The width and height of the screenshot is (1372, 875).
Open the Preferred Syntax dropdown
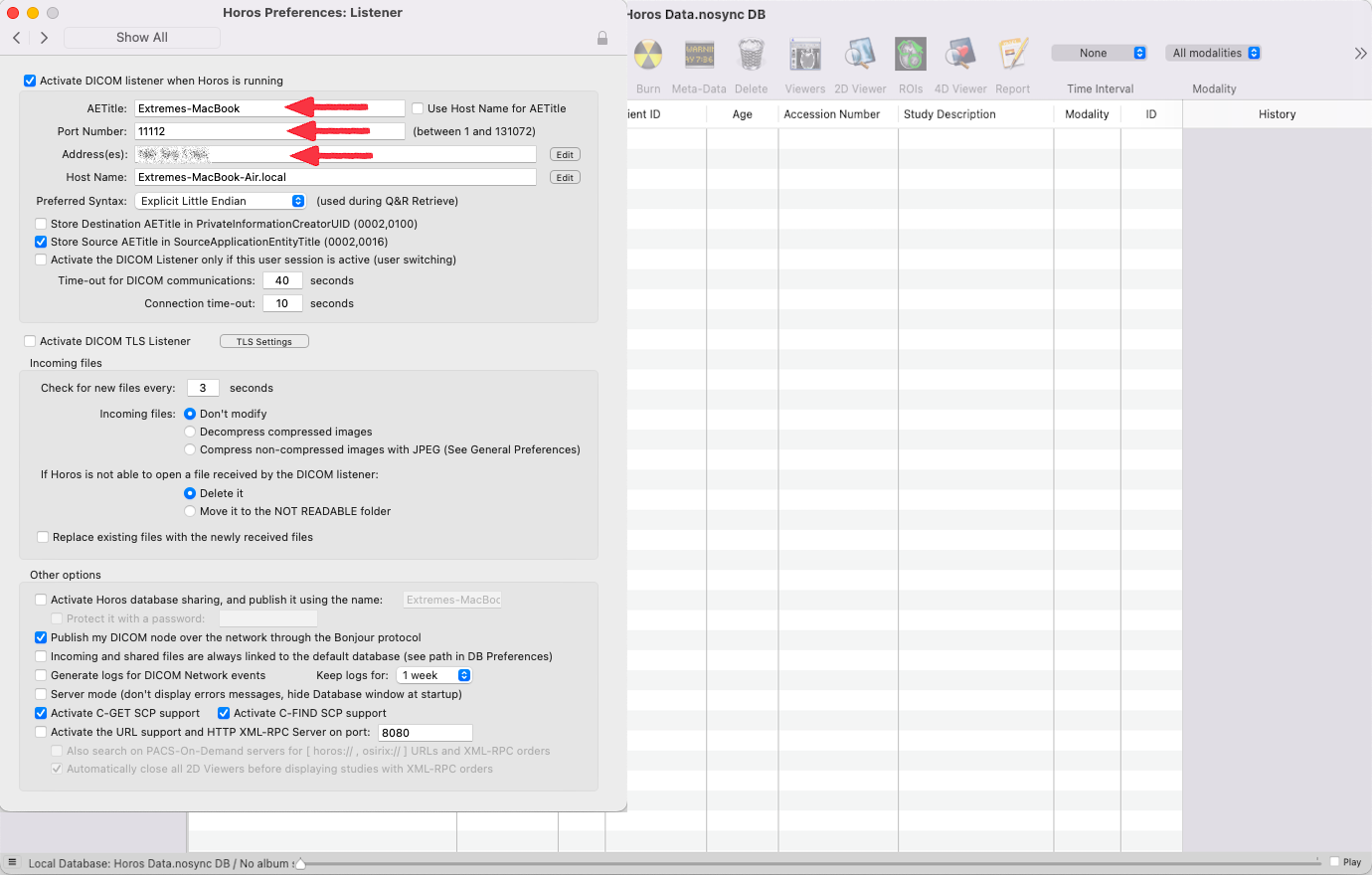(221, 200)
